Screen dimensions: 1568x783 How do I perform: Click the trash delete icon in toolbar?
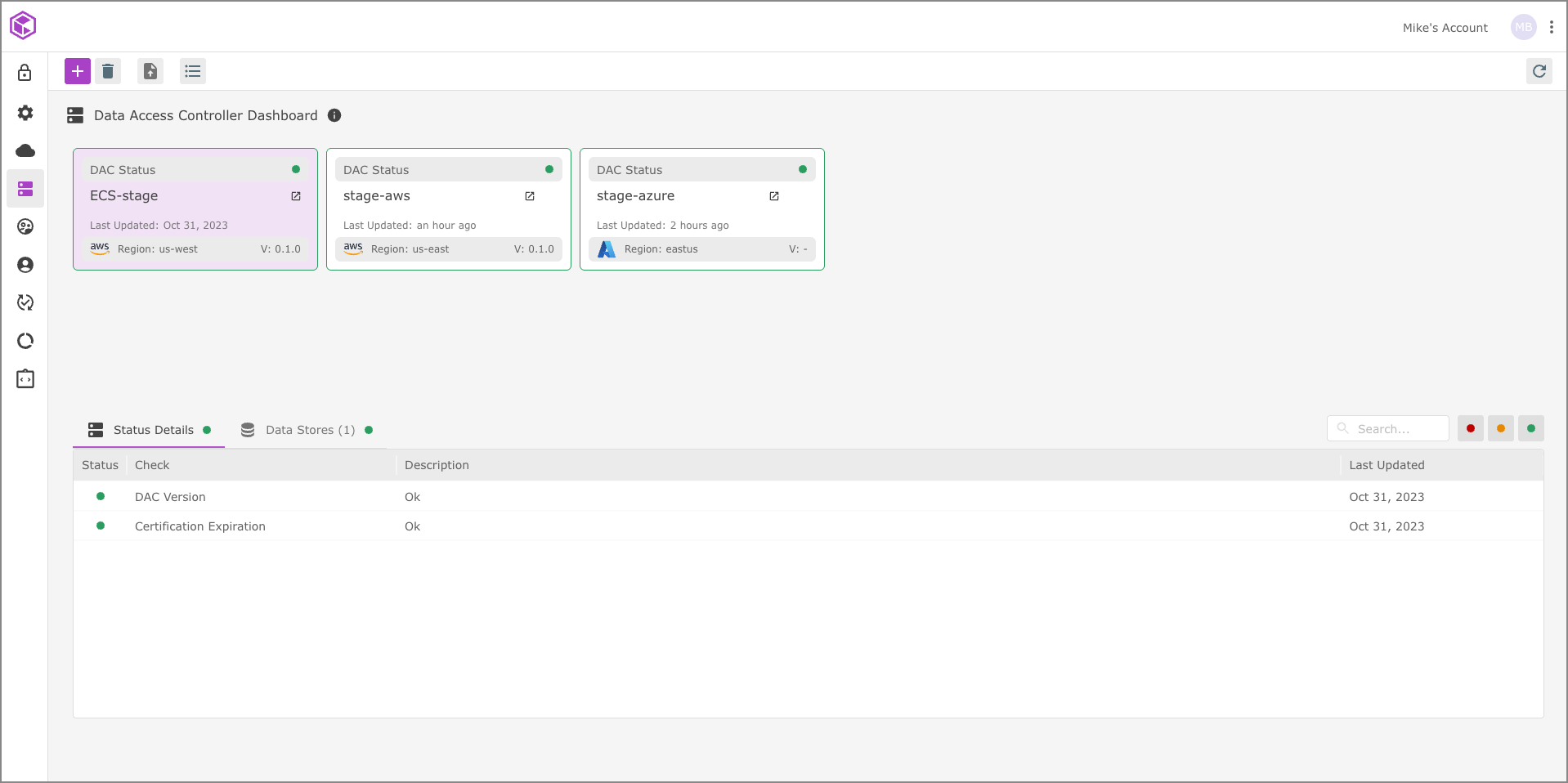[x=108, y=71]
